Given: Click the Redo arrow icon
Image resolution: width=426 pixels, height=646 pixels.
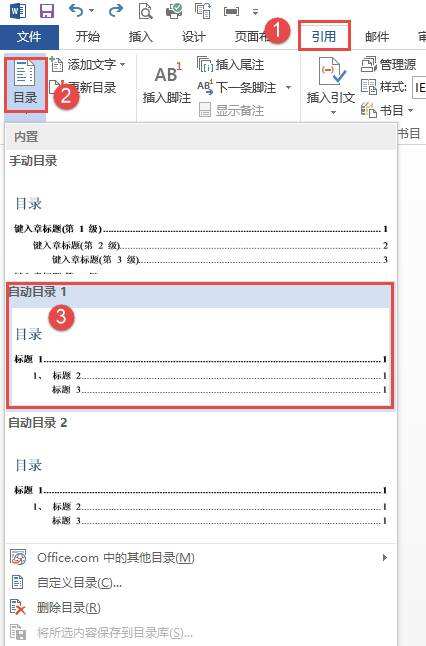Looking at the screenshot, I should pyautogui.click(x=116, y=10).
